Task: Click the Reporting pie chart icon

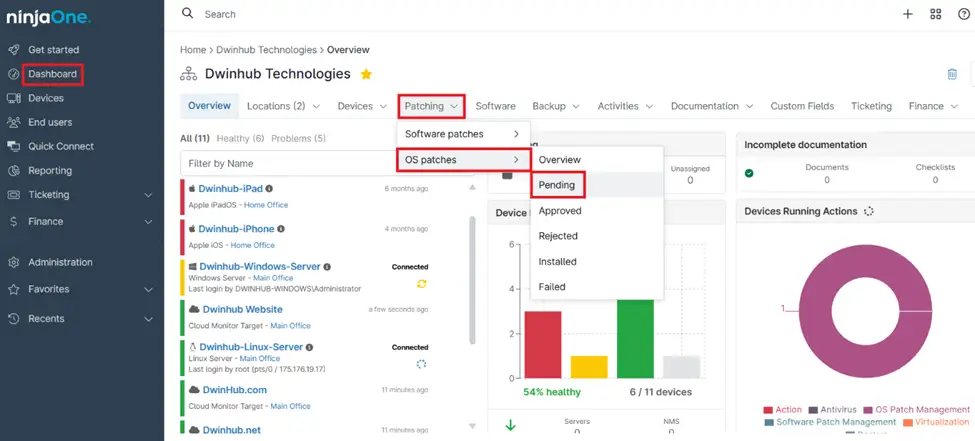Action: coord(14,170)
